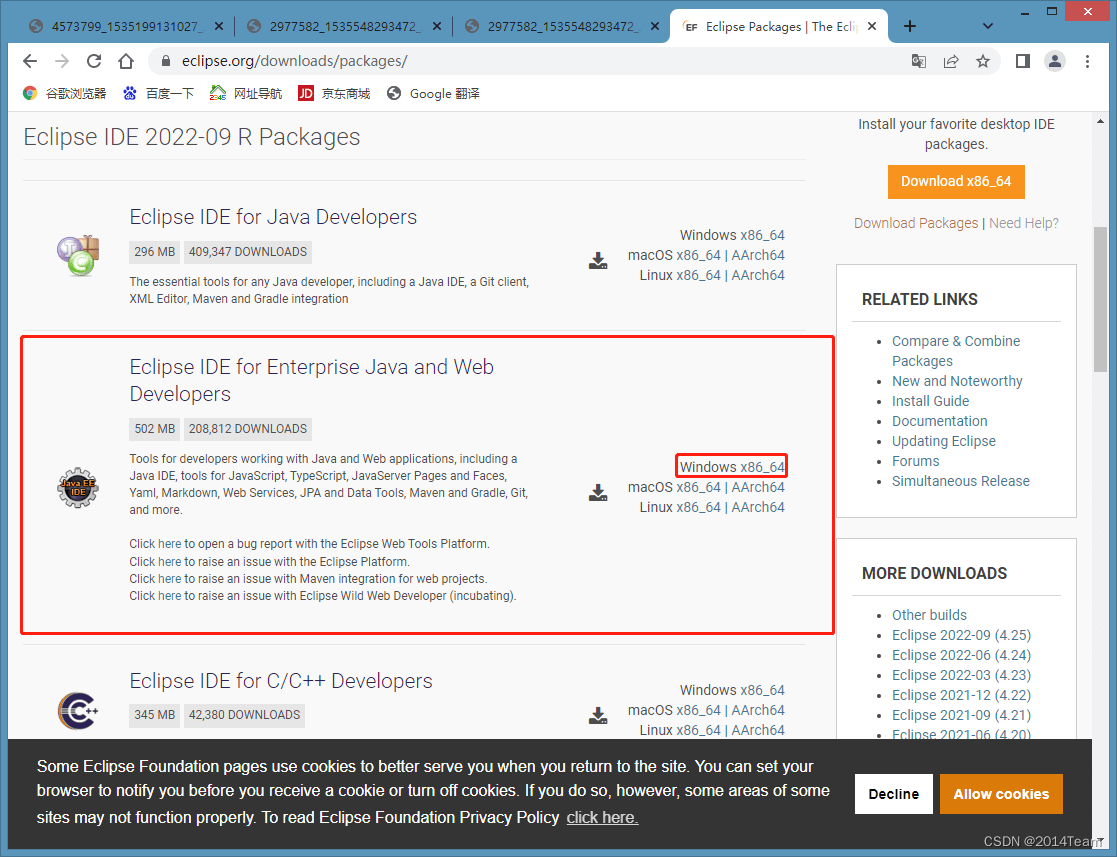Click the home page icon
The height and width of the screenshot is (857, 1117).
point(126,61)
